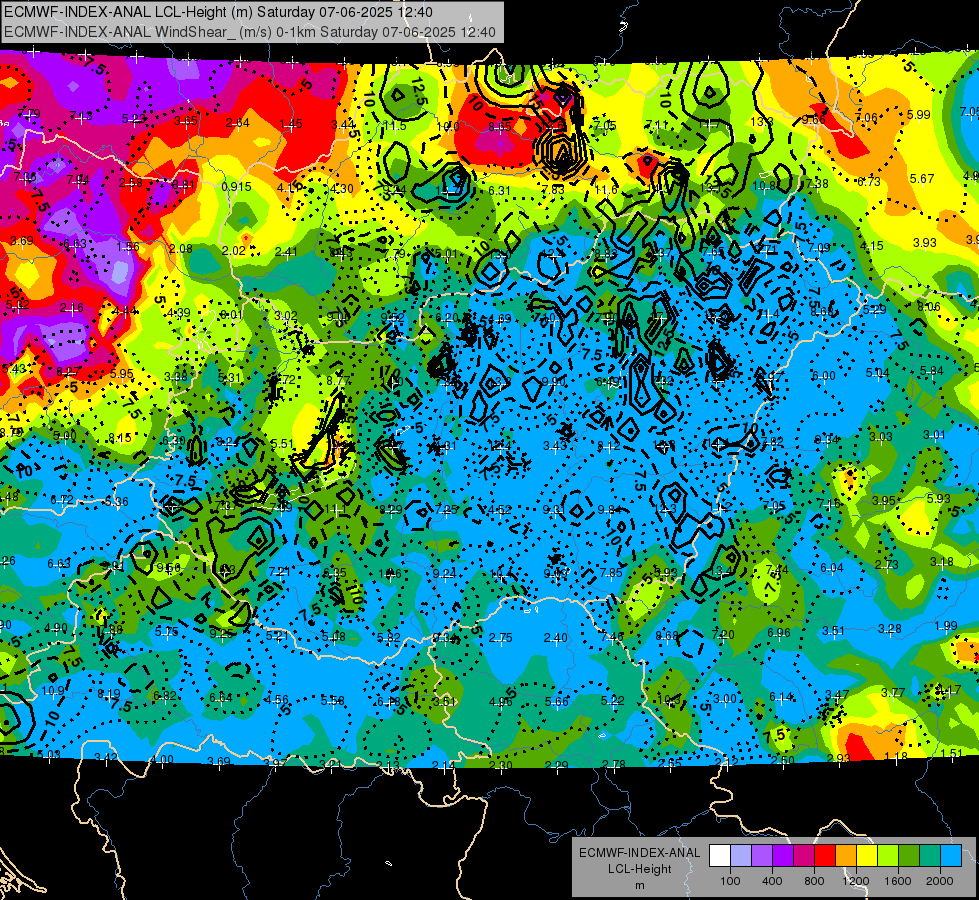Click the wind shear value '6.00'
Screen dimensions: 979x900
click(x=824, y=376)
